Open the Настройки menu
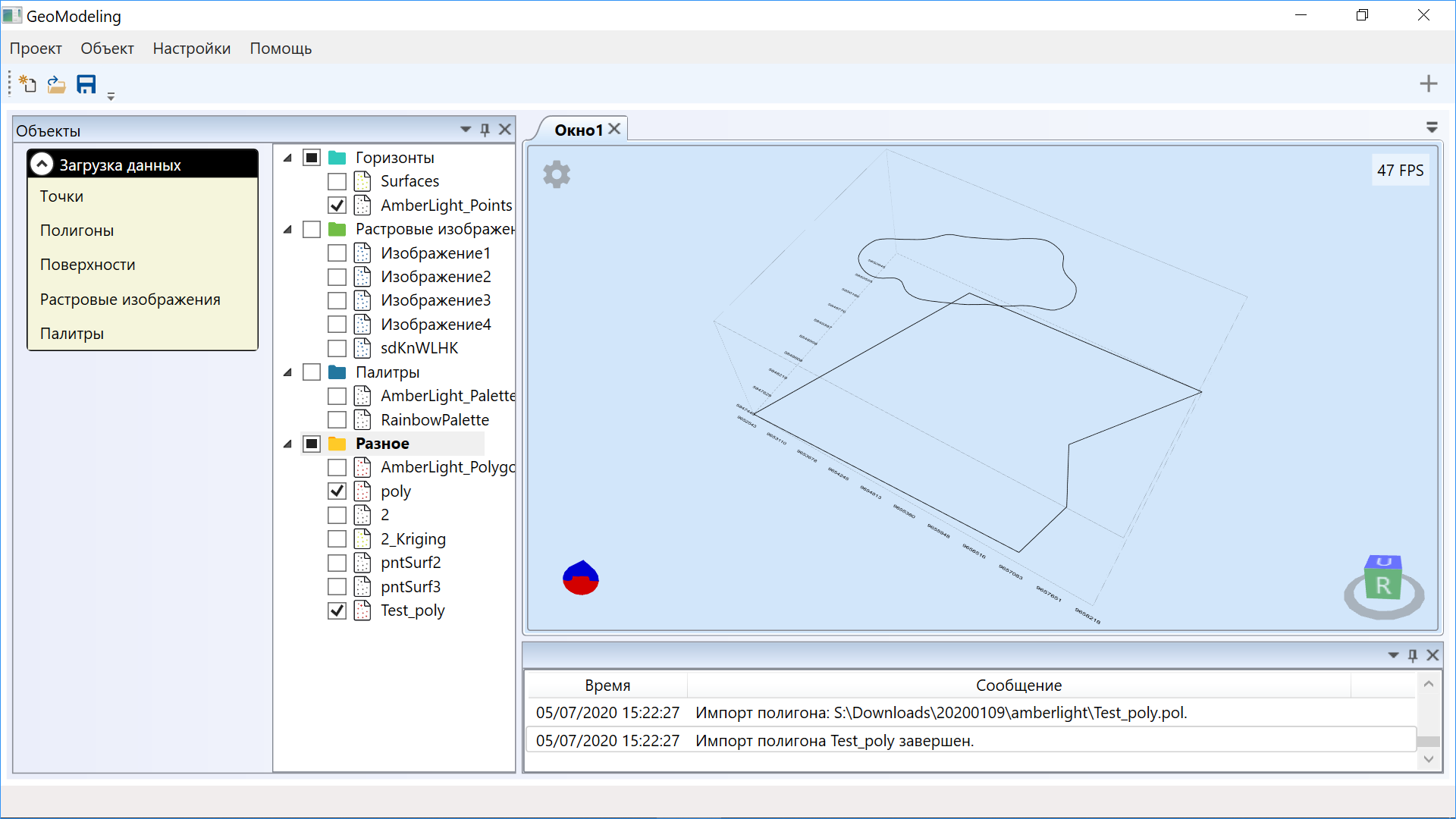Screen dimensions: 1456x819 pos(191,49)
